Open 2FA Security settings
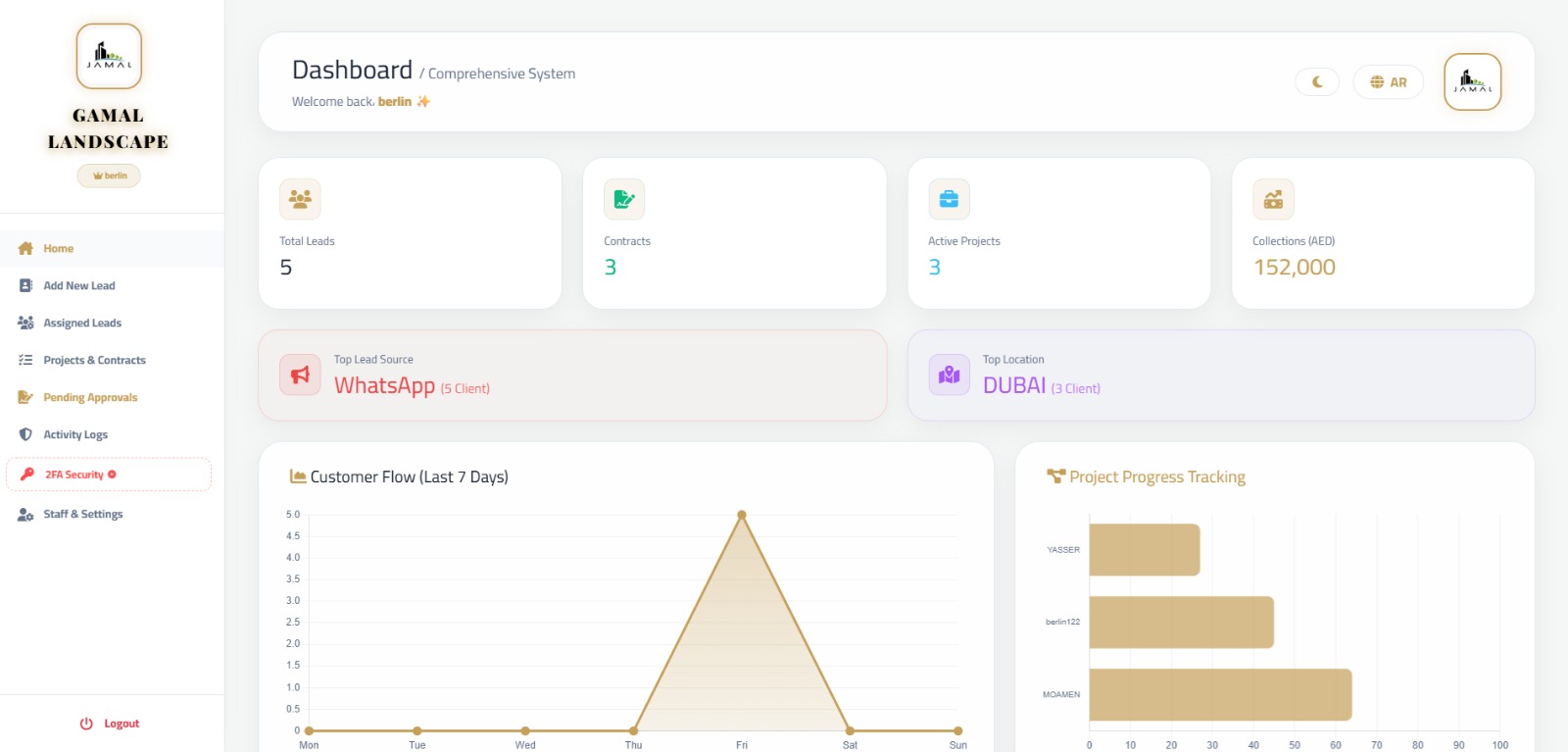The height and width of the screenshot is (752, 1568). (x=74, y=475)
